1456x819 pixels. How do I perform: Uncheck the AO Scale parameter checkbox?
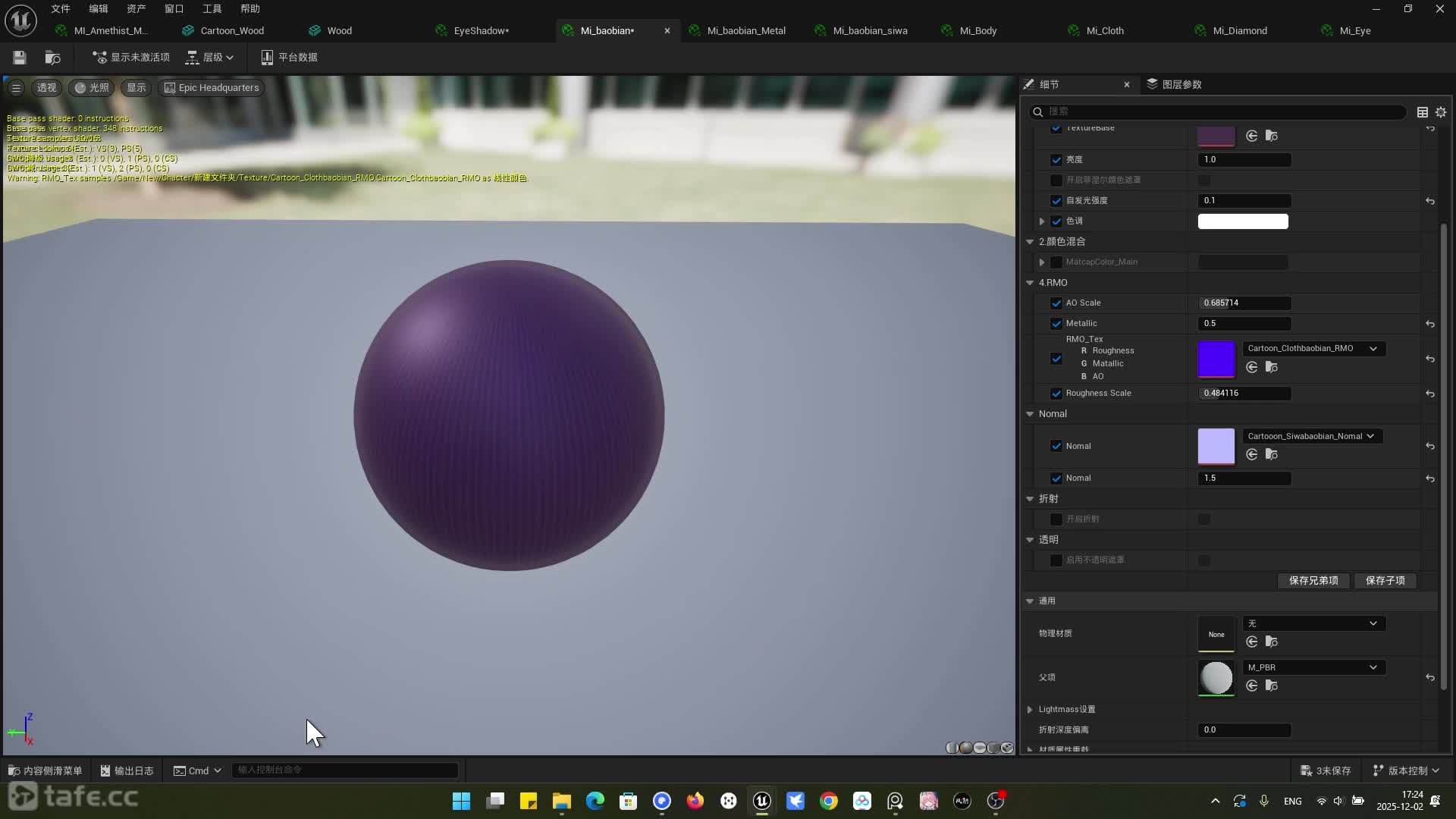pyautogui.click(x=1056, y=303)
